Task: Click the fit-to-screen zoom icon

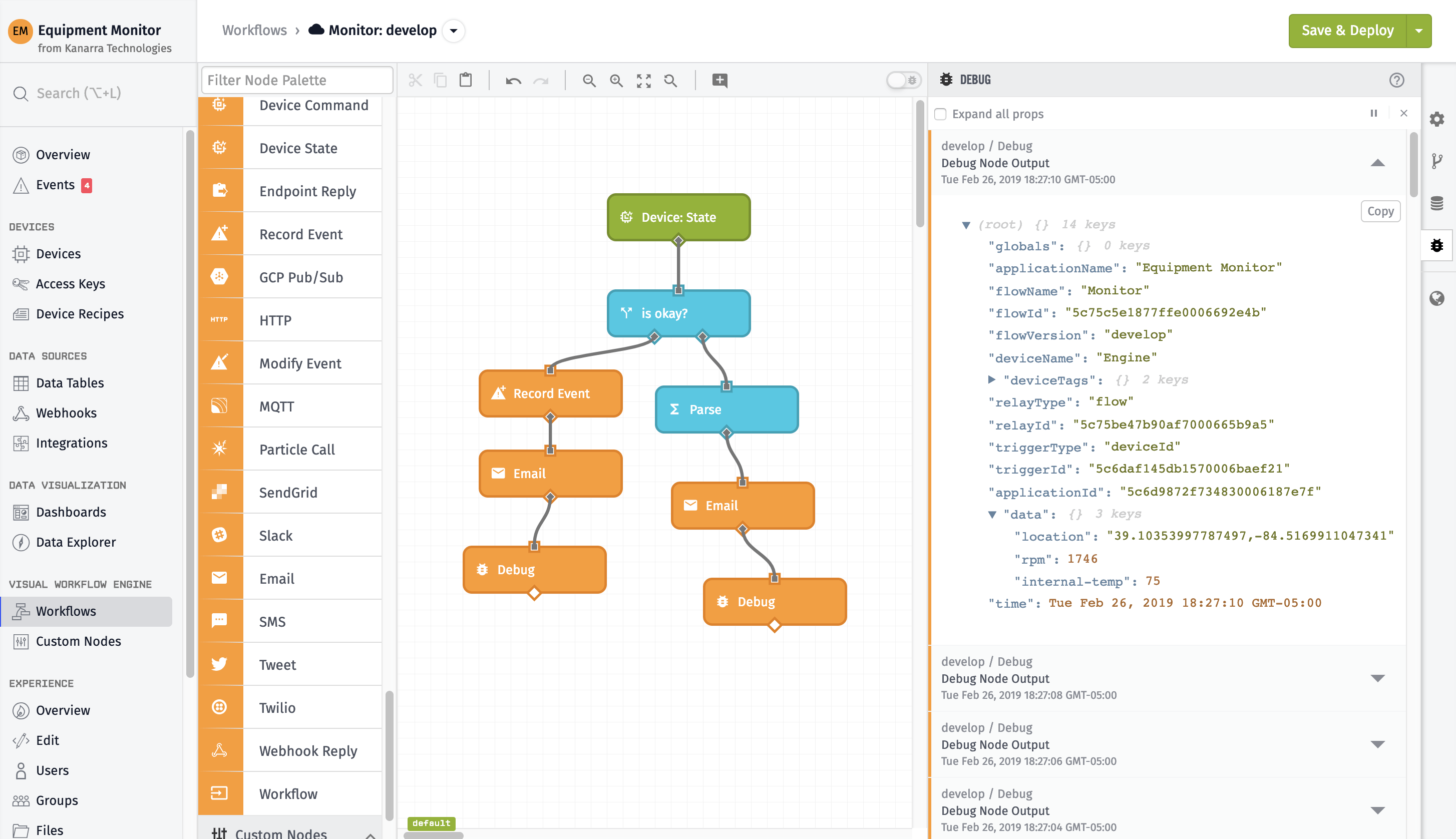Action: (643, 81)
